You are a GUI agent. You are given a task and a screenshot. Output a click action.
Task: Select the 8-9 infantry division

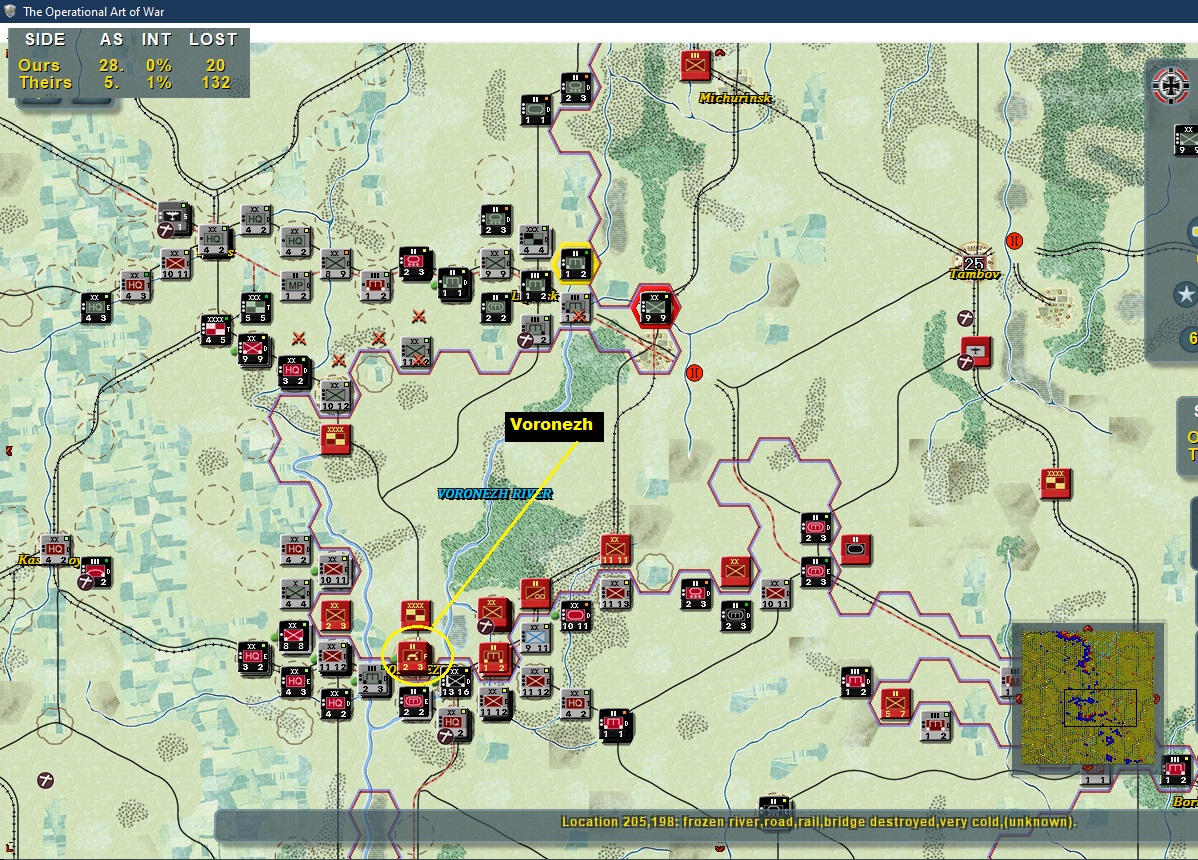point(335,263)
